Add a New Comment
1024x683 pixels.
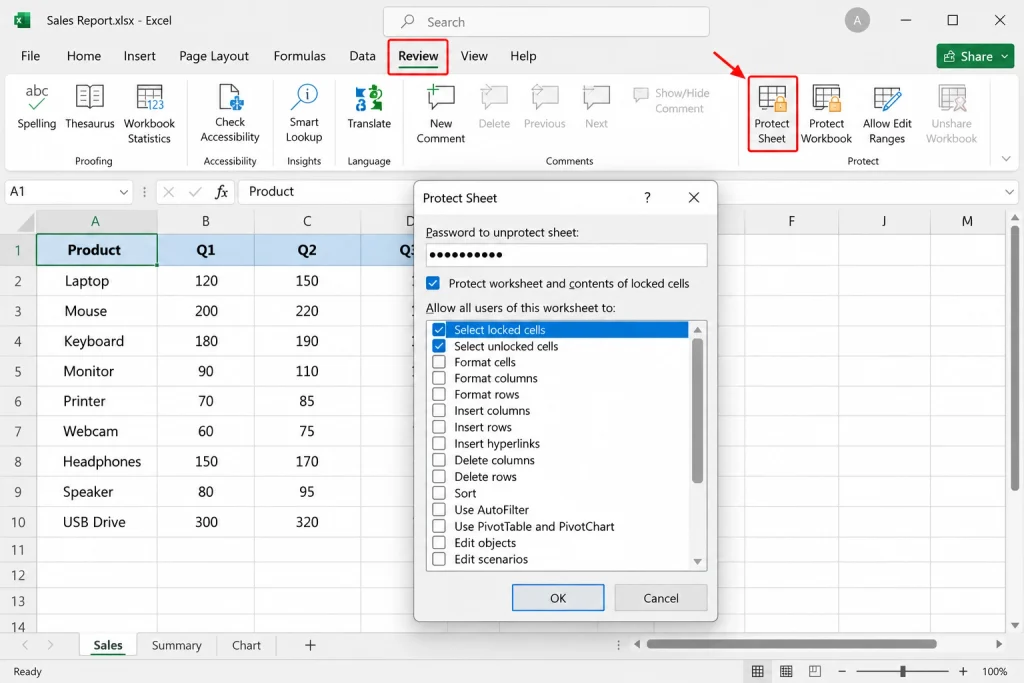[441, 114]
